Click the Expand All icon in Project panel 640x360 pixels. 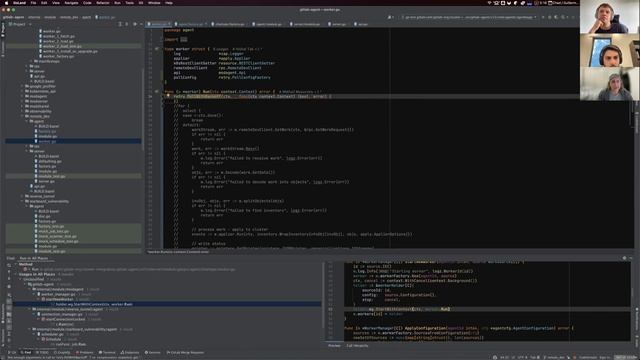120,24
